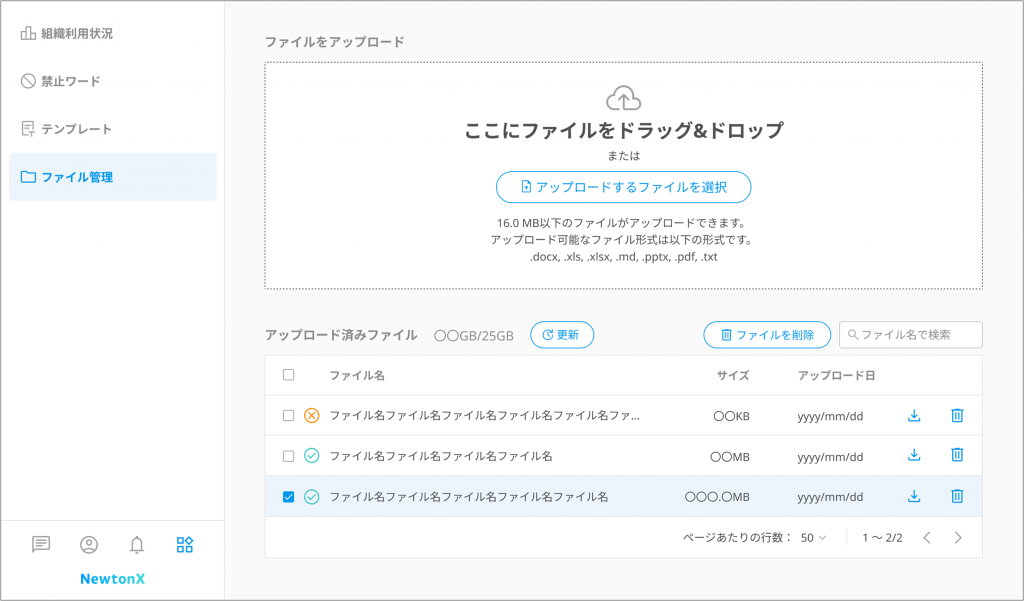The width and height of the screenshot is (1024, 601).
Task: Go to previous page using left chevron
Action: [x=926, y=537]
